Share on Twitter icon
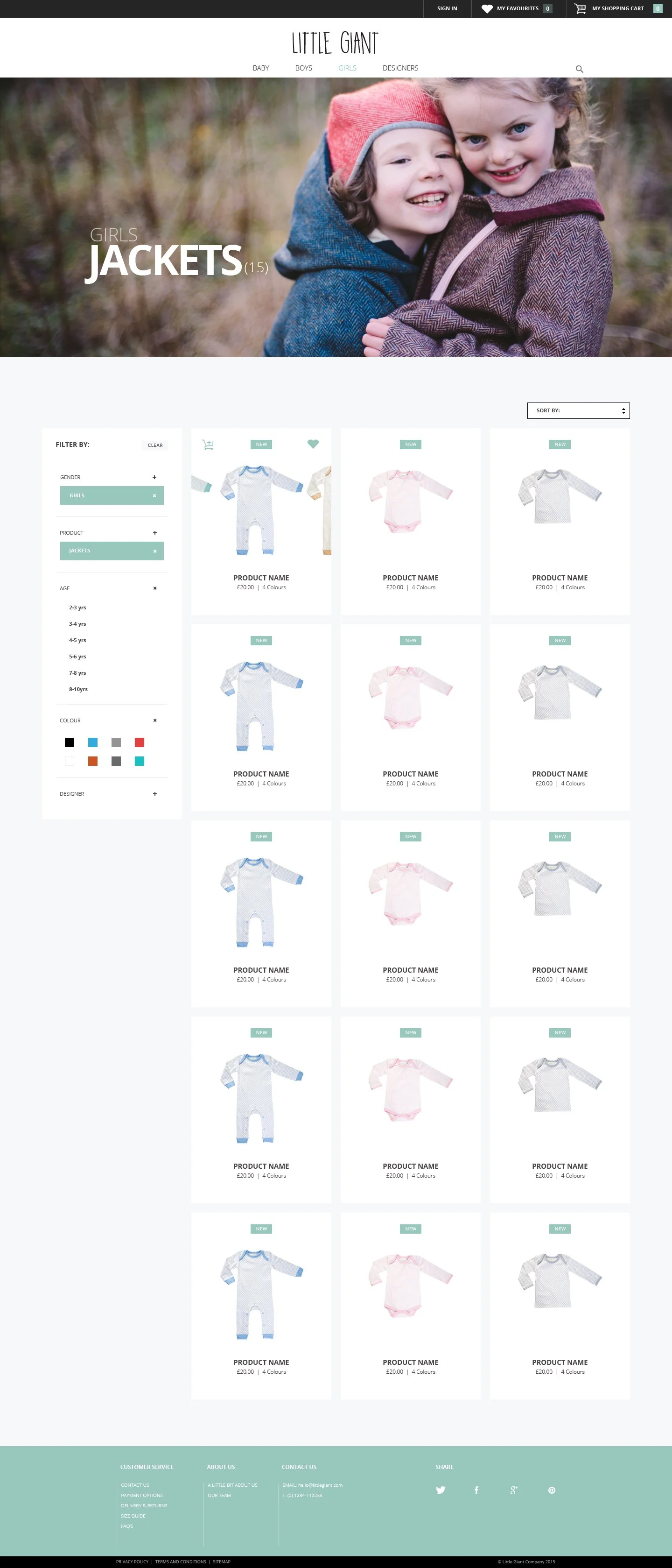672x1568 pixels. (440, 1490)
